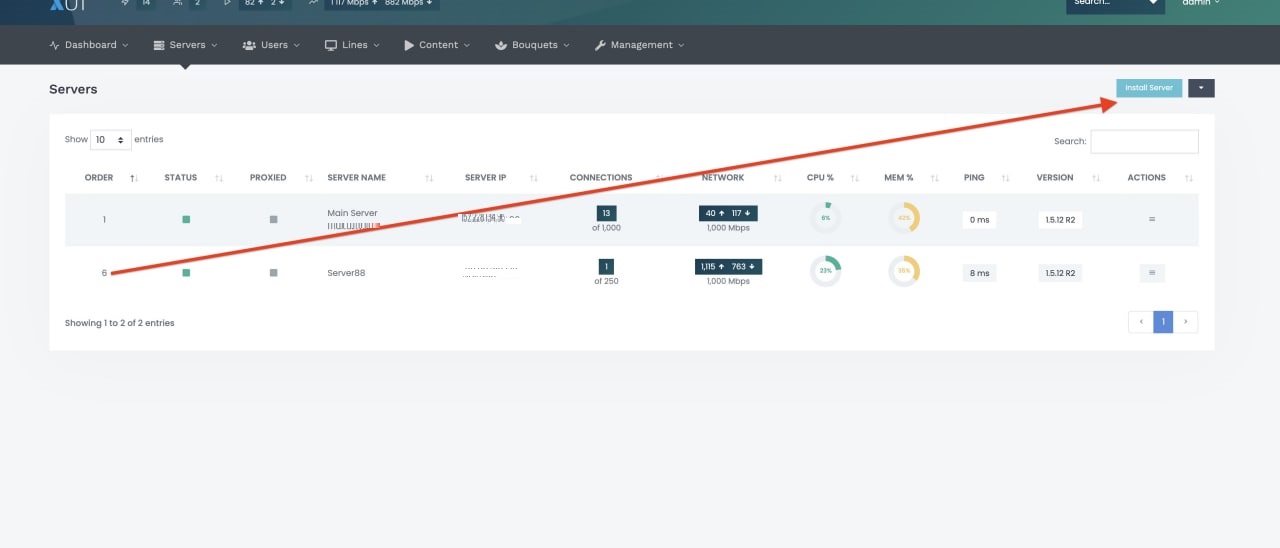Click the XUI logo in header
Screen dimensions: 1280x548
(67, 4)
